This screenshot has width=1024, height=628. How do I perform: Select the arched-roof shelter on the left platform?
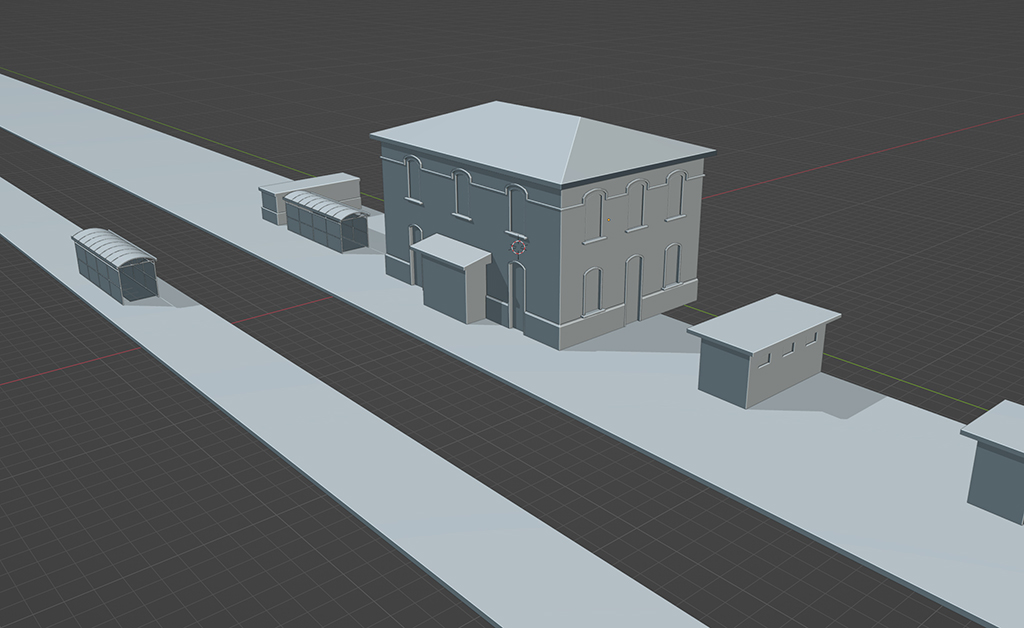tap(114, 264)
